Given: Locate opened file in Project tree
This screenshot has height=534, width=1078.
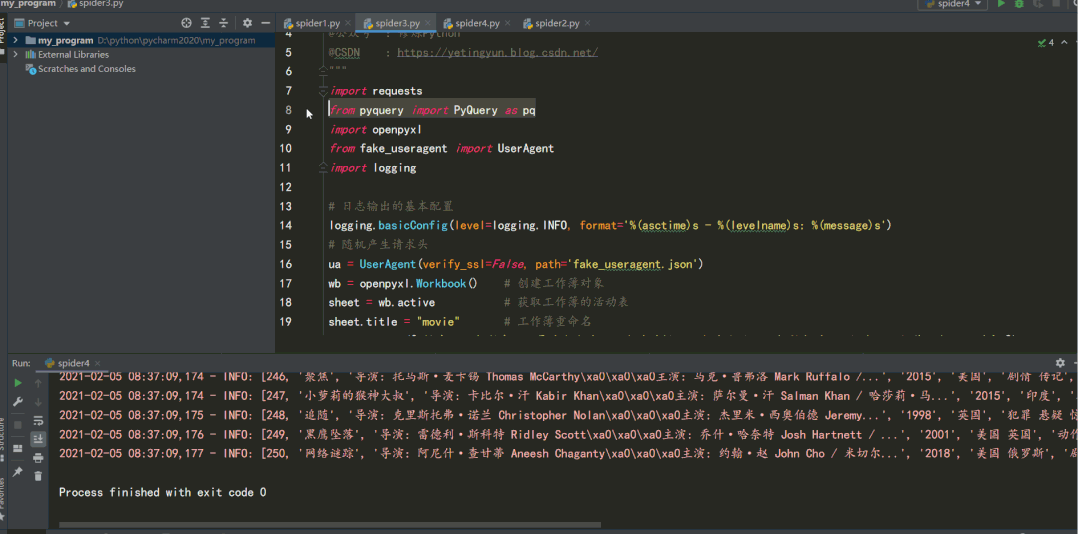Looking at the screenshot, I should click(186, 23).
